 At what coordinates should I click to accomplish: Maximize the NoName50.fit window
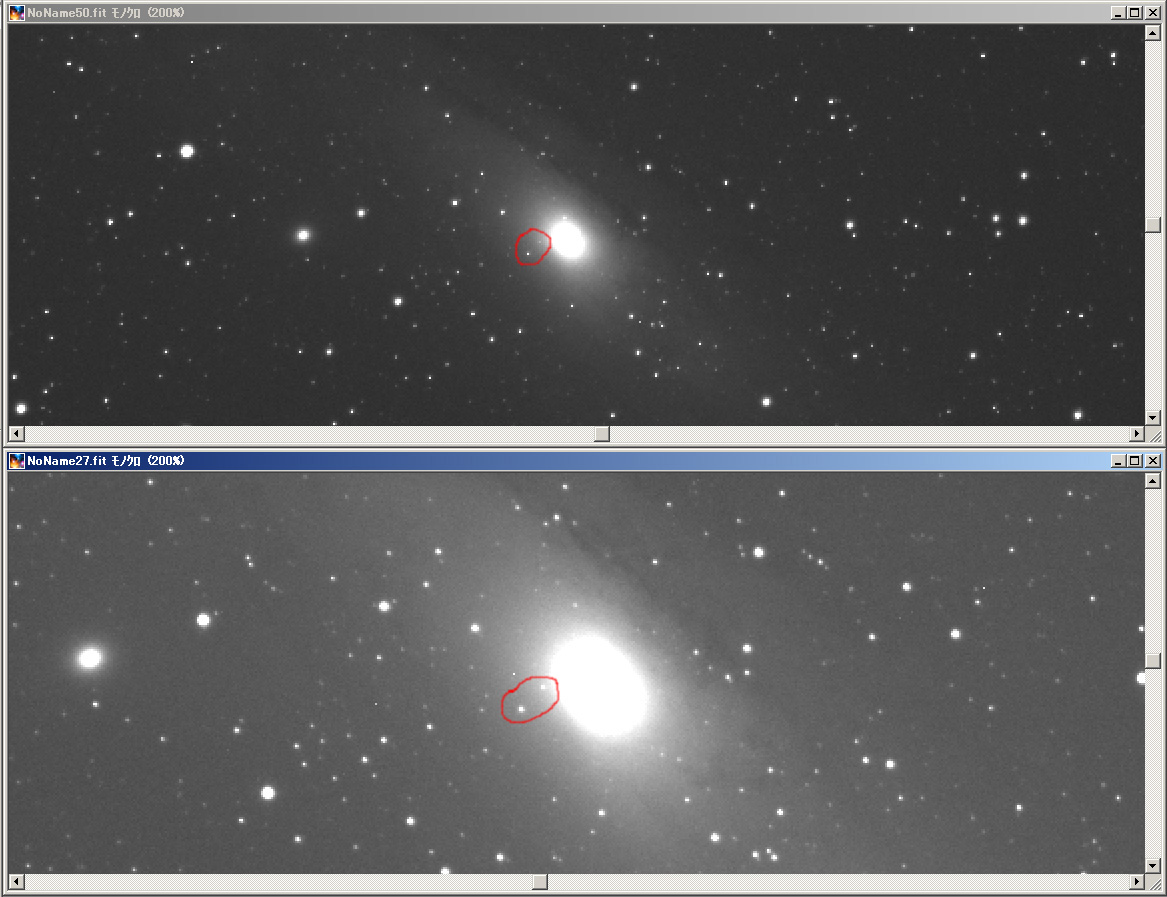click(1135, 13)
